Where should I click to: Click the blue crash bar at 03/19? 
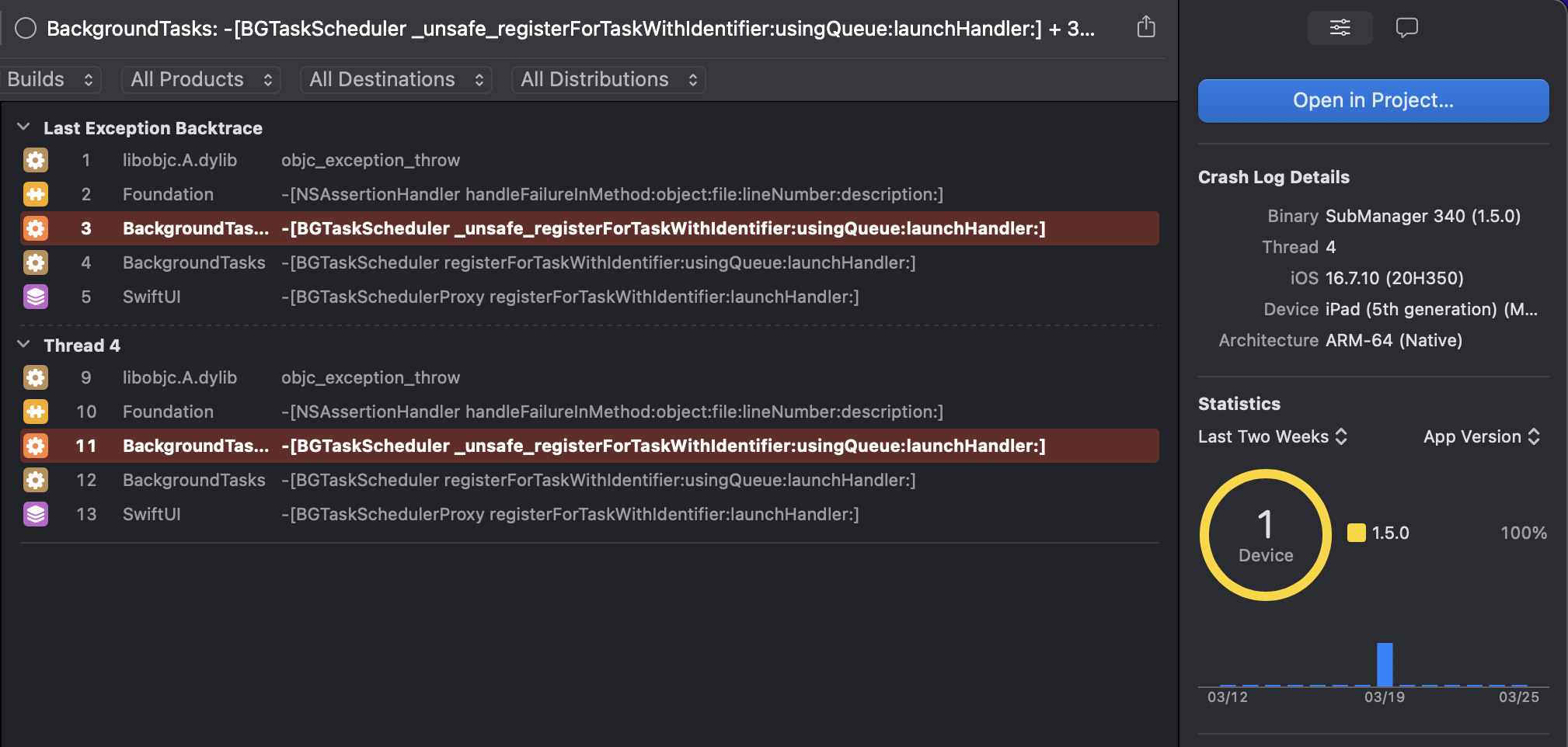coord(1385,665)
